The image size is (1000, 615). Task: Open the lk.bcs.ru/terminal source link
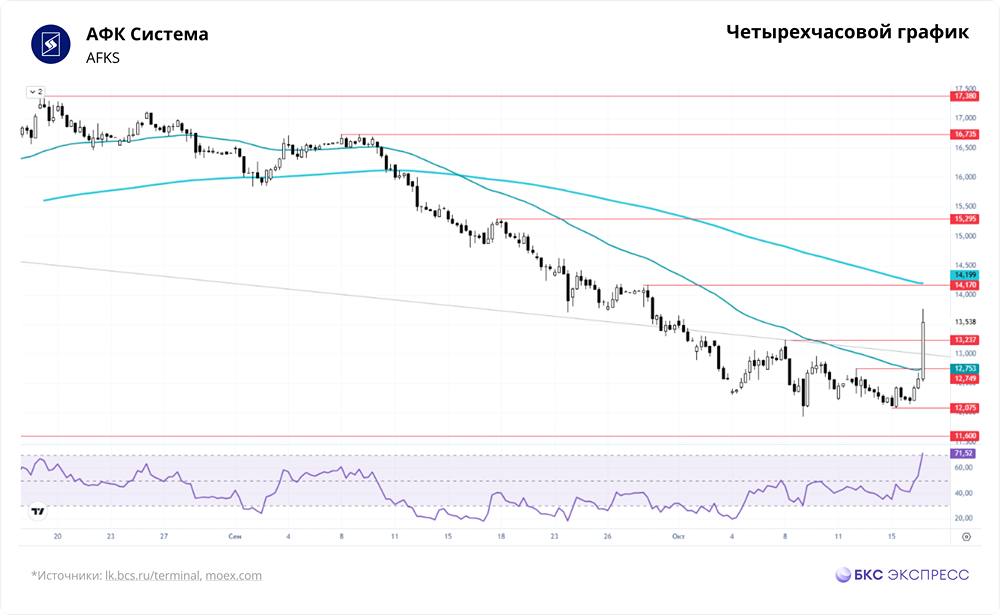pyautogui.click(x=152, y=575)
